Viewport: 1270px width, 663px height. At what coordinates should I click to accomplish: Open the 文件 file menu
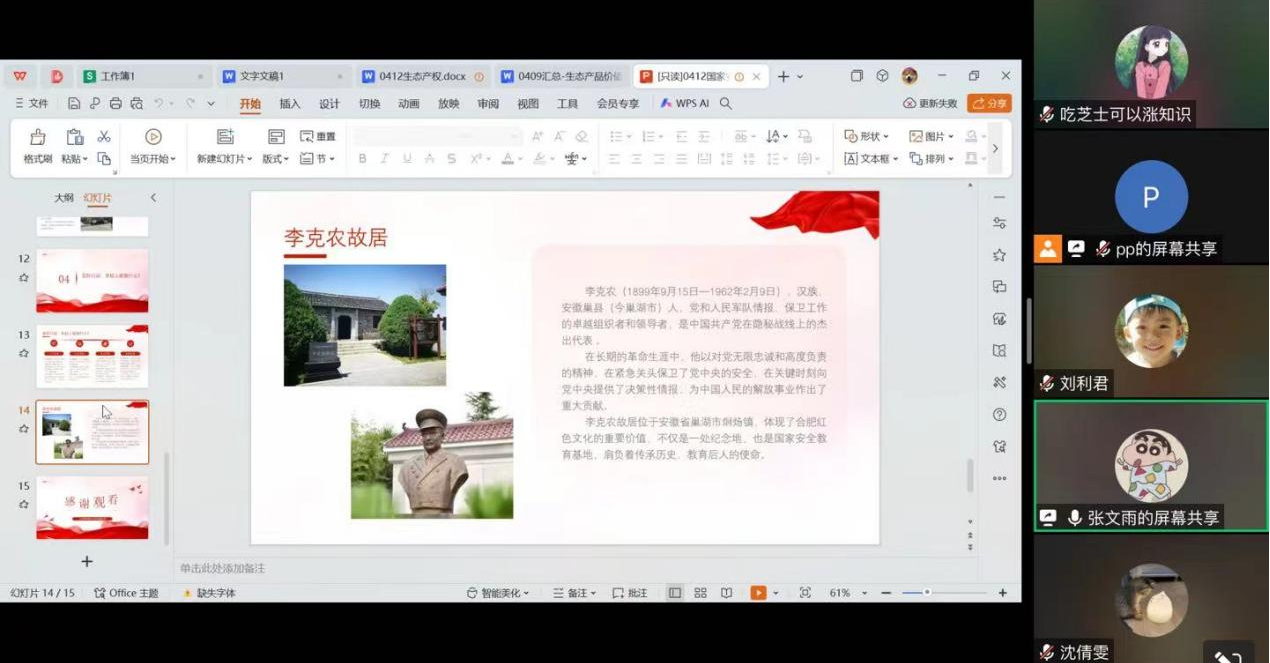click(x=32, y=103)
